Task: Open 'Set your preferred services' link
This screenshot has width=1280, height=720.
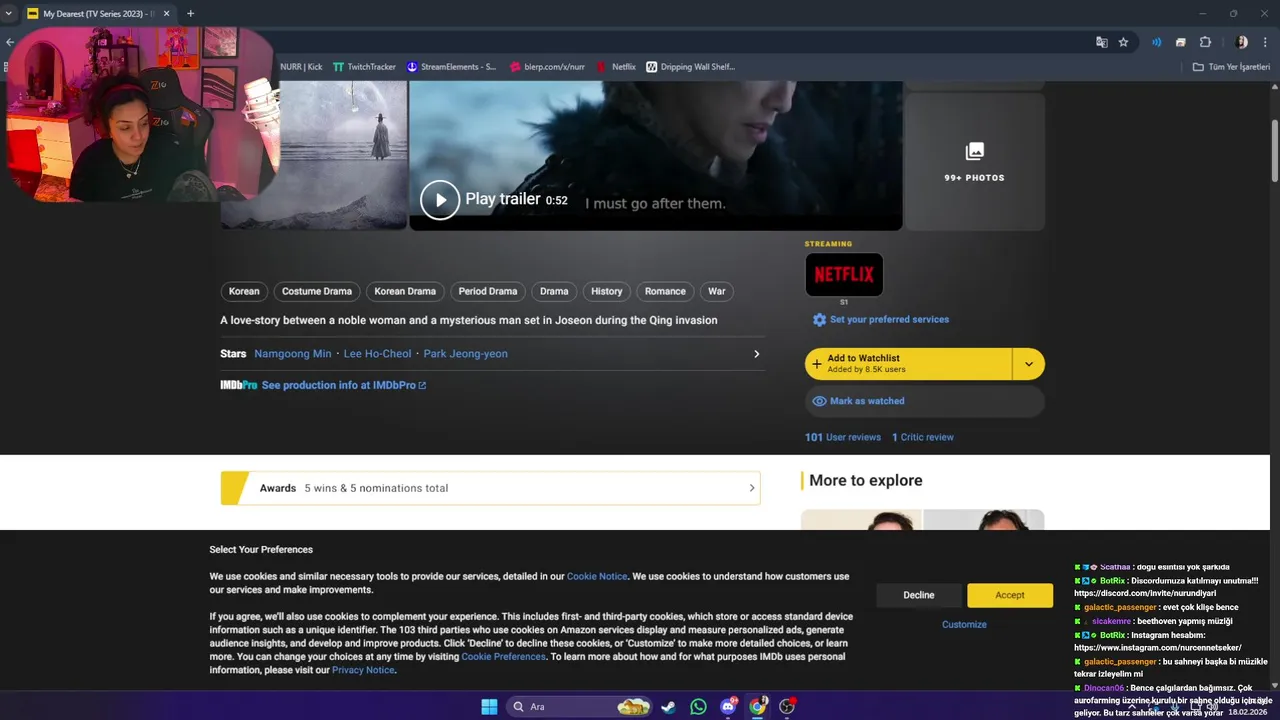Action: coord(889,320)
